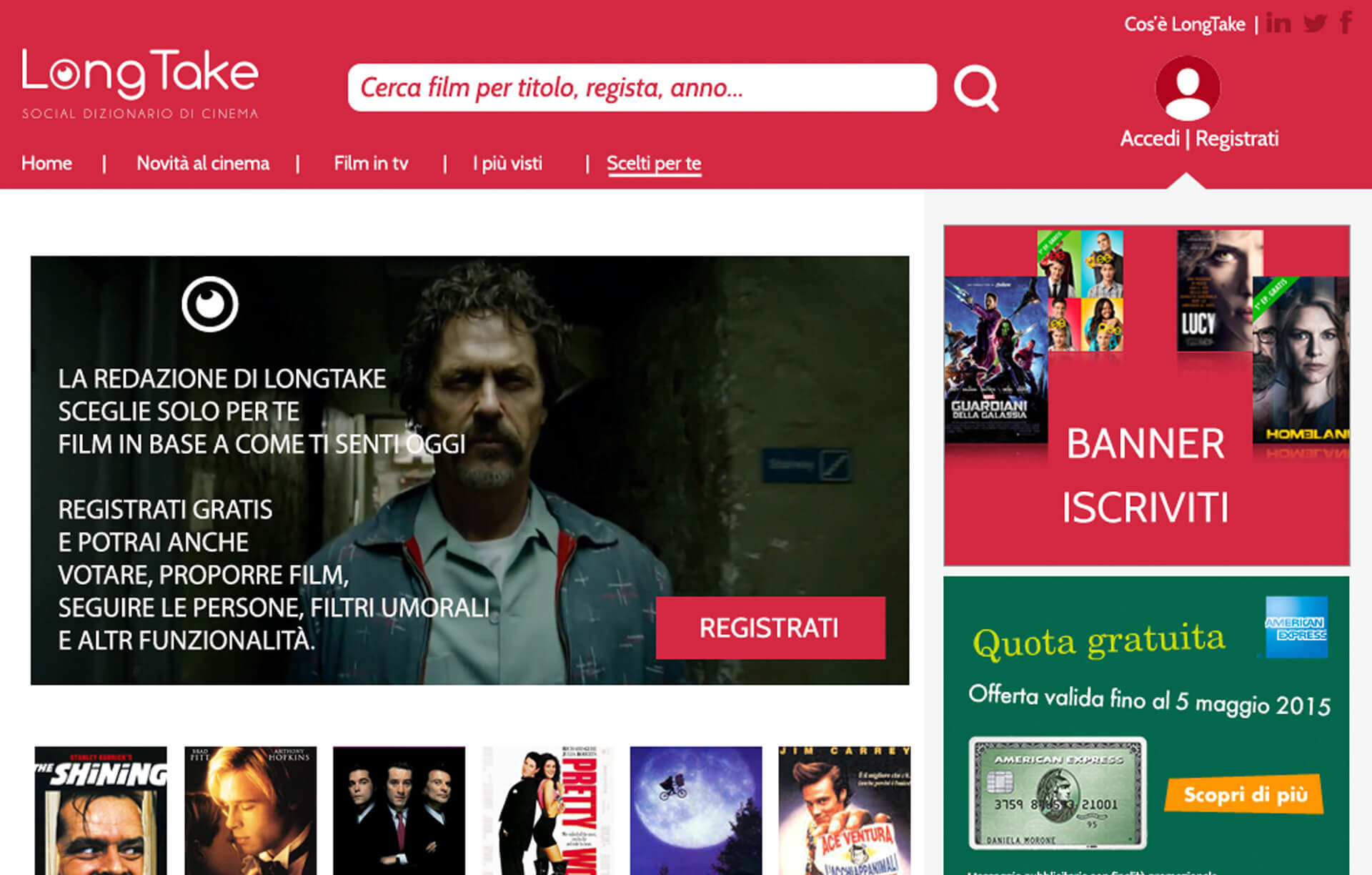This screenshot has width=1372, height=875.
Task: Click the Registrati link under avatar
Action: tap(1237, 138)
